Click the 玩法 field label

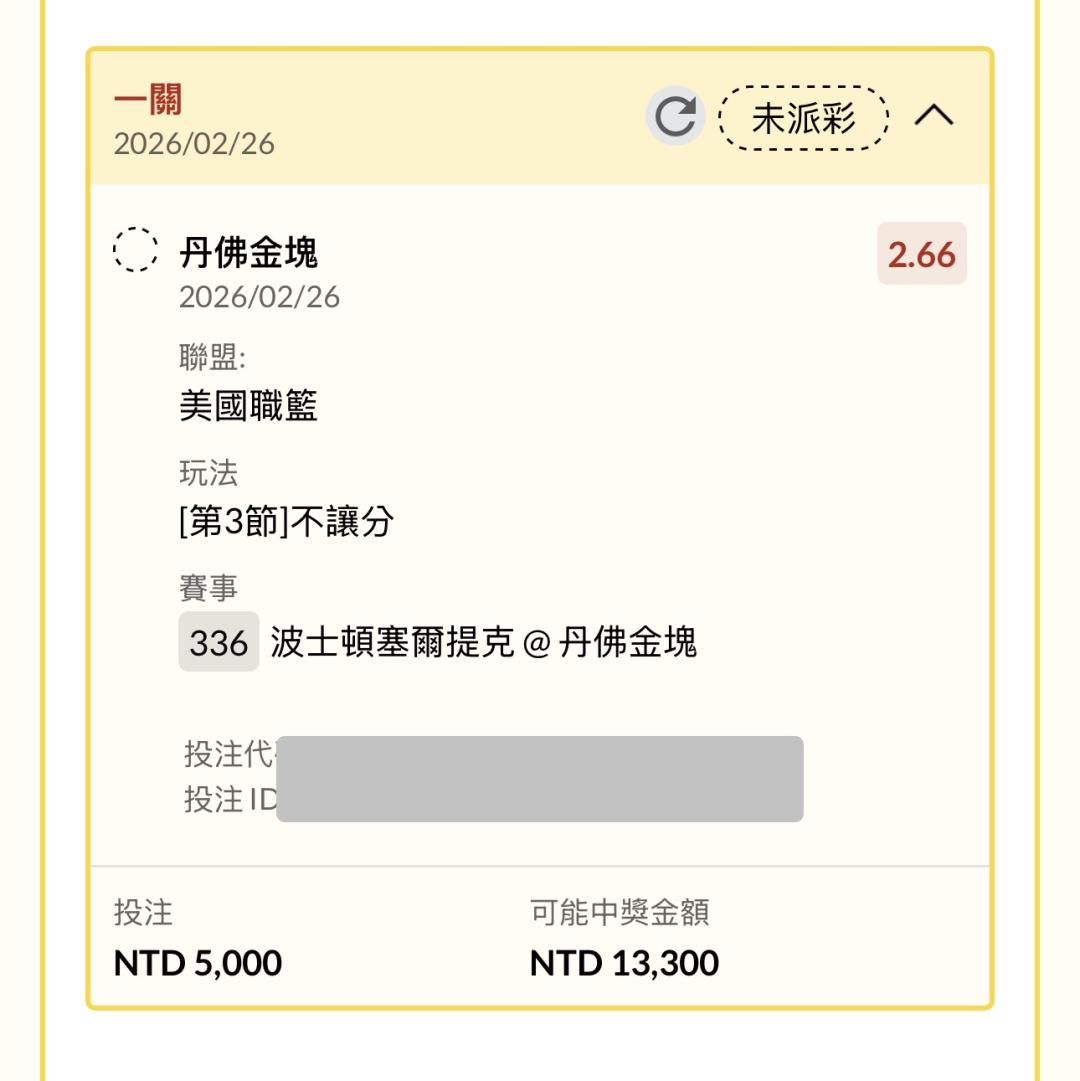click(x=208, y=473)
